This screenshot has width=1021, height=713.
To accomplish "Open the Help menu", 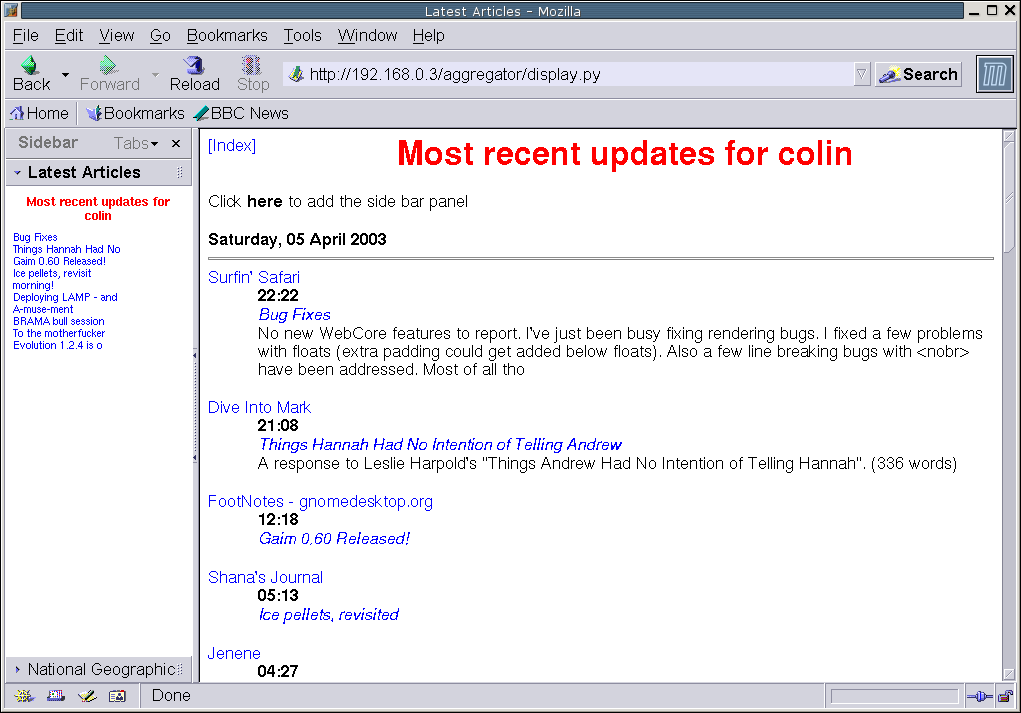I will pyautogui.click(x=428, y=35).
